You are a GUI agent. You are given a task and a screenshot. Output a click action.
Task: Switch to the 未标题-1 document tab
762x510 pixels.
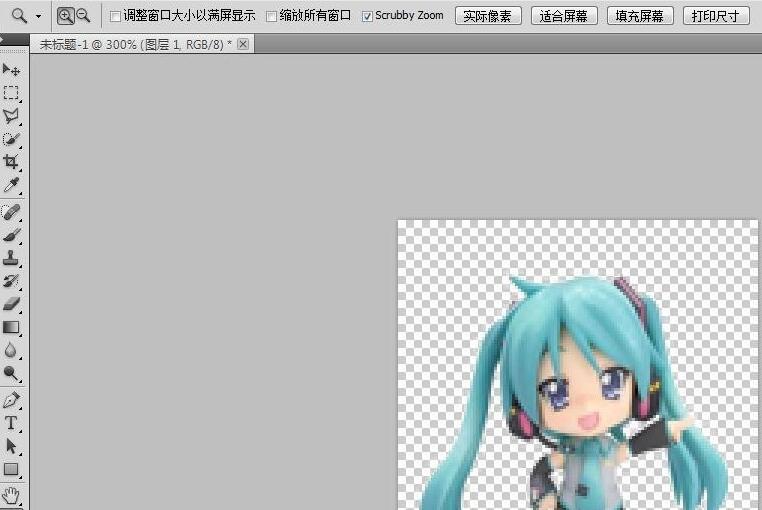136,45
